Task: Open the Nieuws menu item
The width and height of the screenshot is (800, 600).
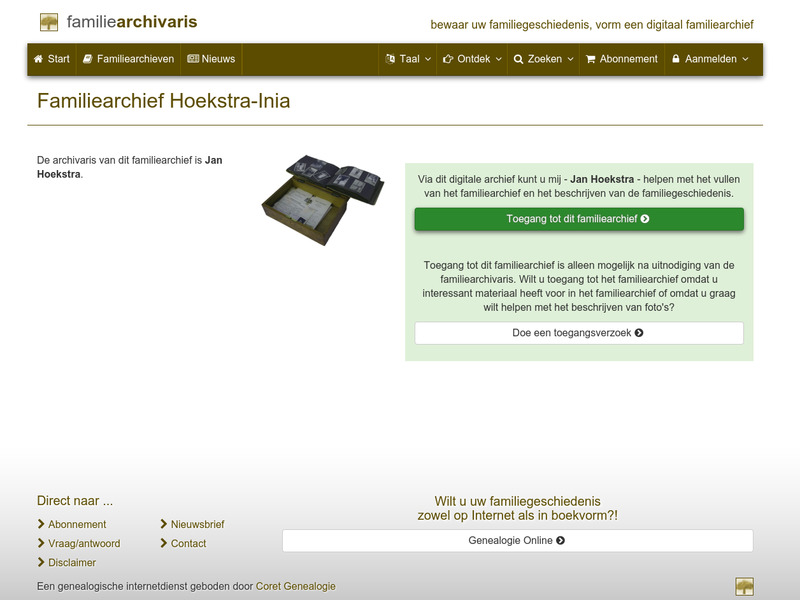Action: click(211, 59)
